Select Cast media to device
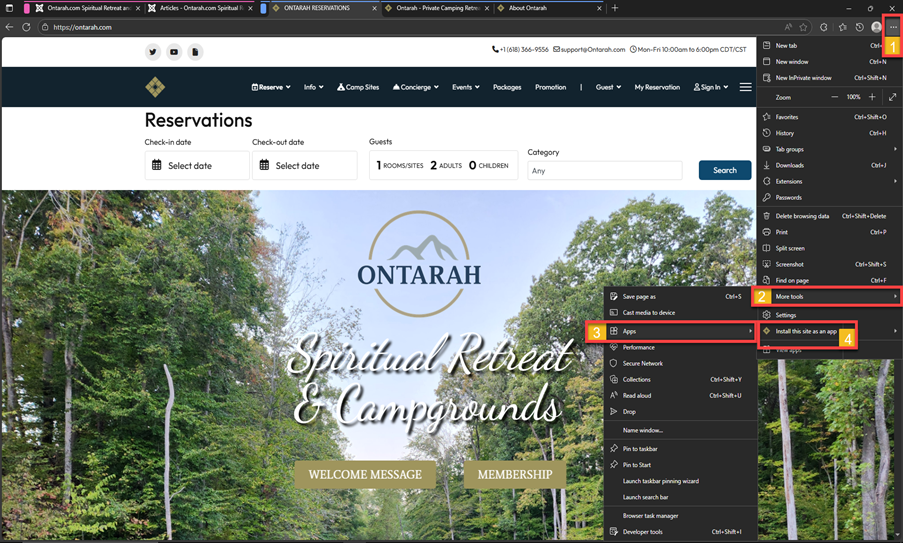 pos(680,313)
